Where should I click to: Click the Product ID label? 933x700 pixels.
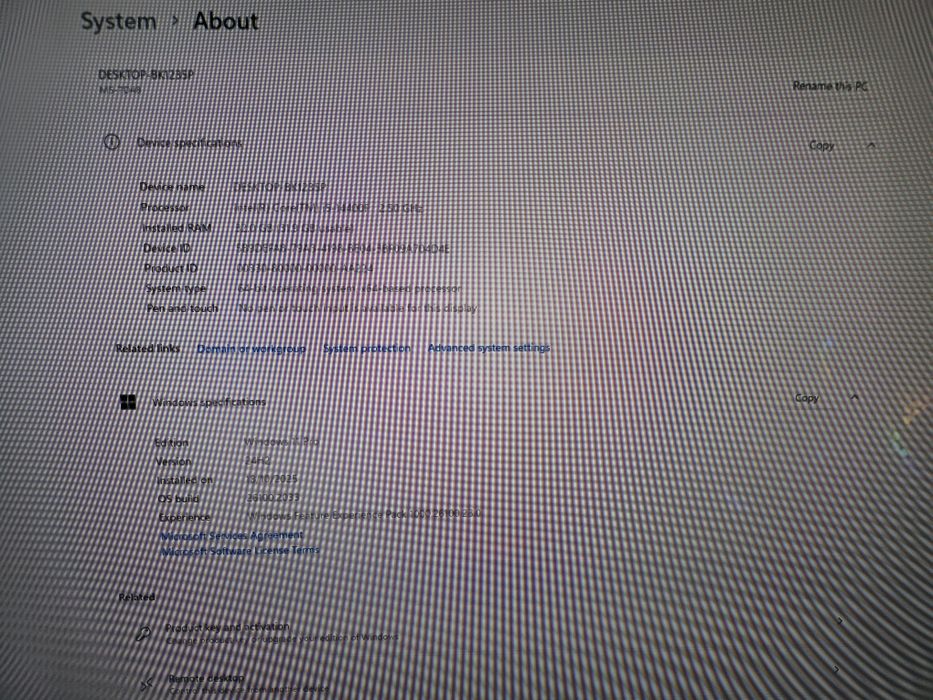[x=171, y=268]
